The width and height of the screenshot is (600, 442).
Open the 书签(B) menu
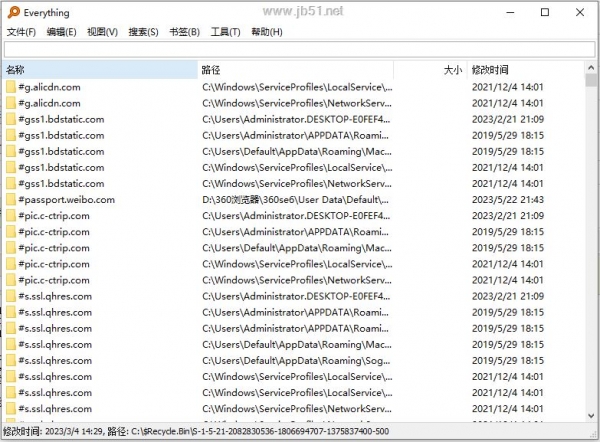[x=184, y=32]
